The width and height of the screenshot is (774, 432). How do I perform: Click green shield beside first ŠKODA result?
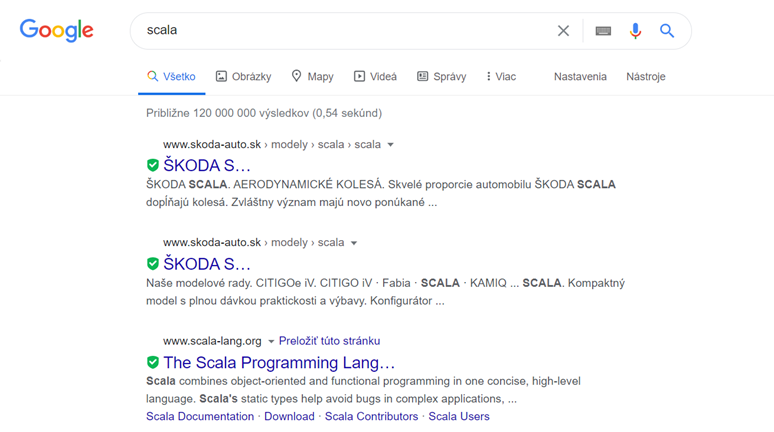click(153, 166)
